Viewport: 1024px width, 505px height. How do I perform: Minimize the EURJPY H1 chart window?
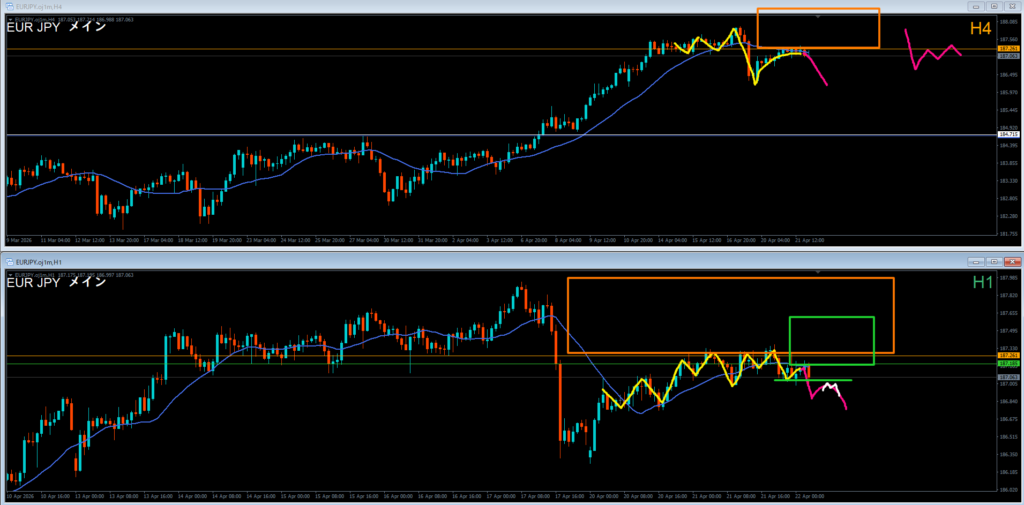tap(978, 261)
